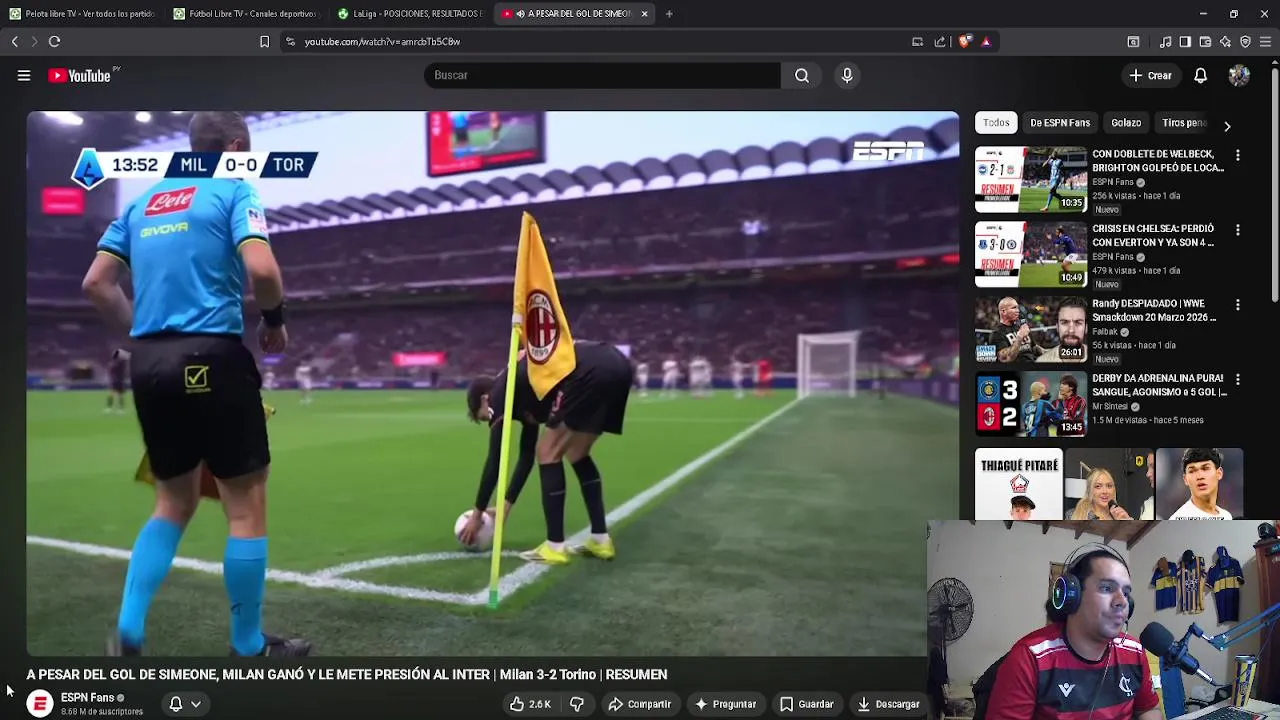
Task: Click the Compartir share button
Action: pos(640,704)
